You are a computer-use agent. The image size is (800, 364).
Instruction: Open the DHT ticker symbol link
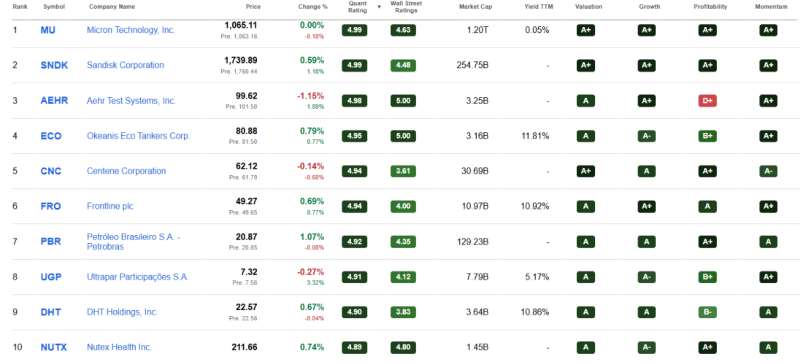click(51, 312)
